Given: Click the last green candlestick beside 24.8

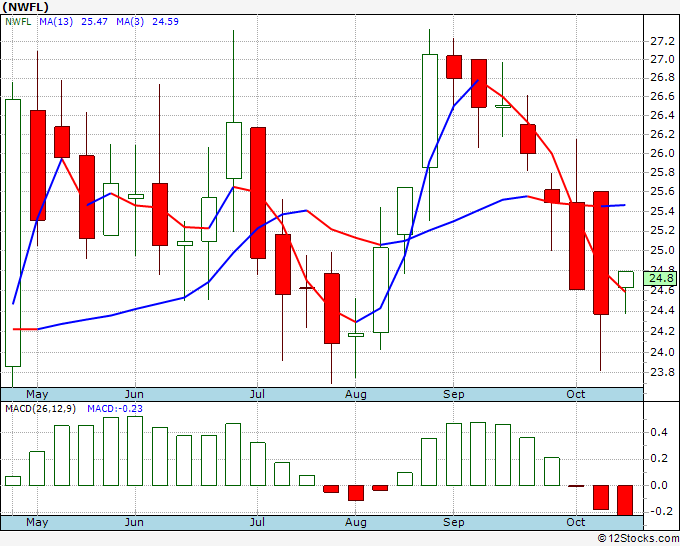Looking at the screenshot, I should click(625, 279).
